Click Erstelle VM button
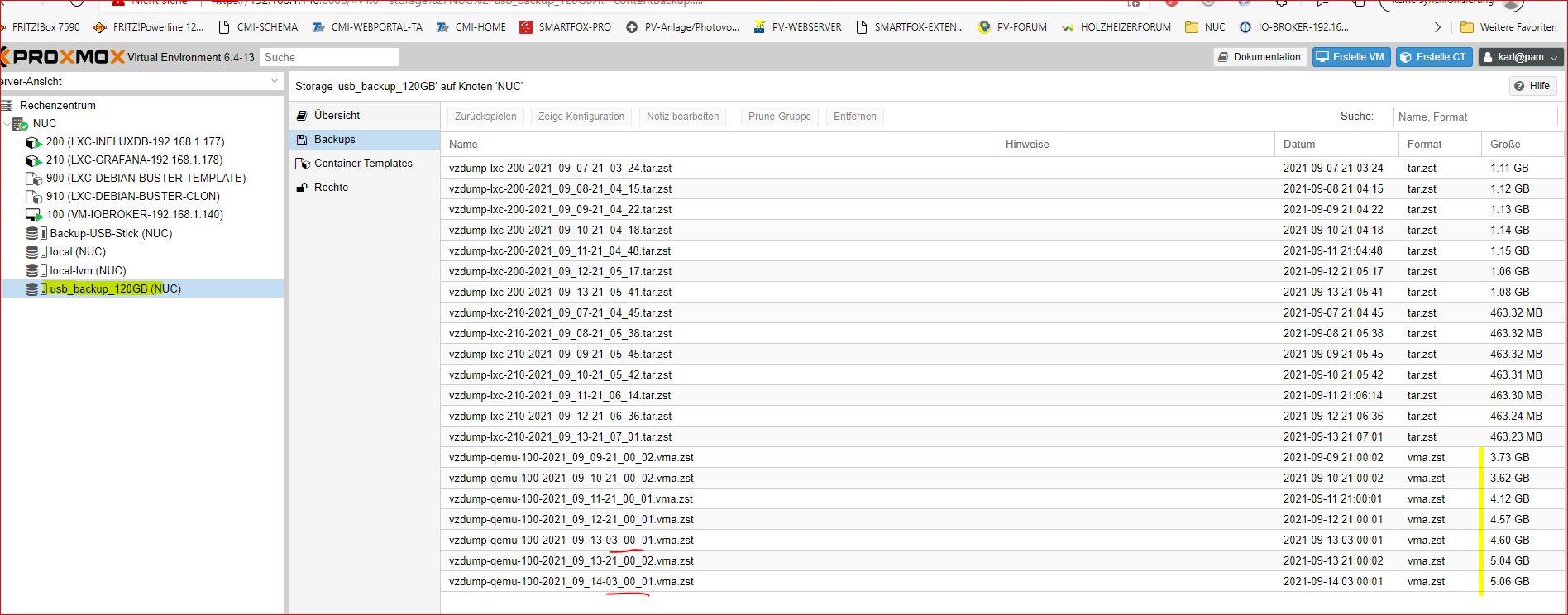 (x=1351, y=57)
